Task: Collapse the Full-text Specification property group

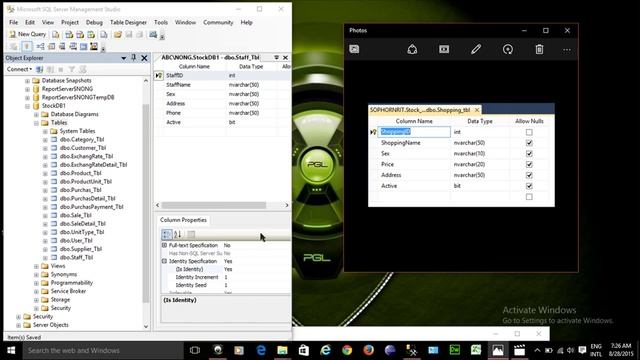Action: (x=164, y=245)
